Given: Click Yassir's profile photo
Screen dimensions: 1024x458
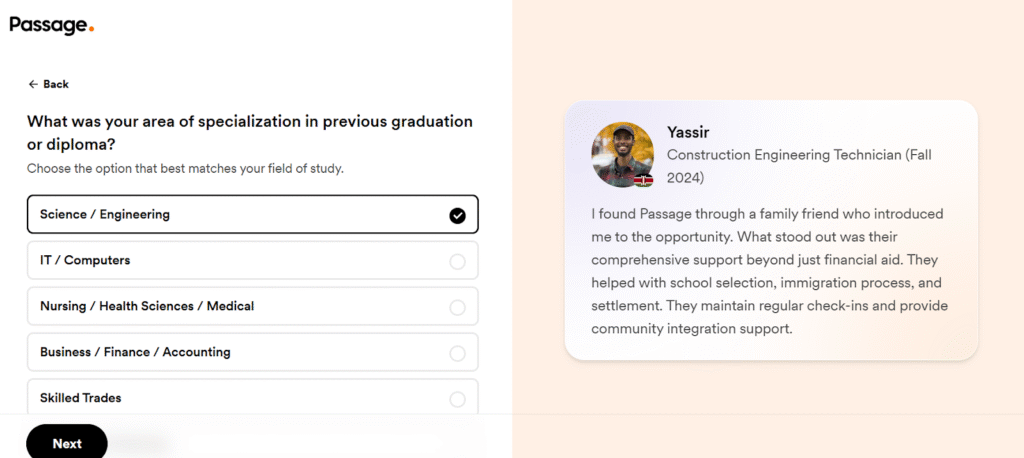Looking at the screenshot, I should pyautogui.click(x=622, y=155).
